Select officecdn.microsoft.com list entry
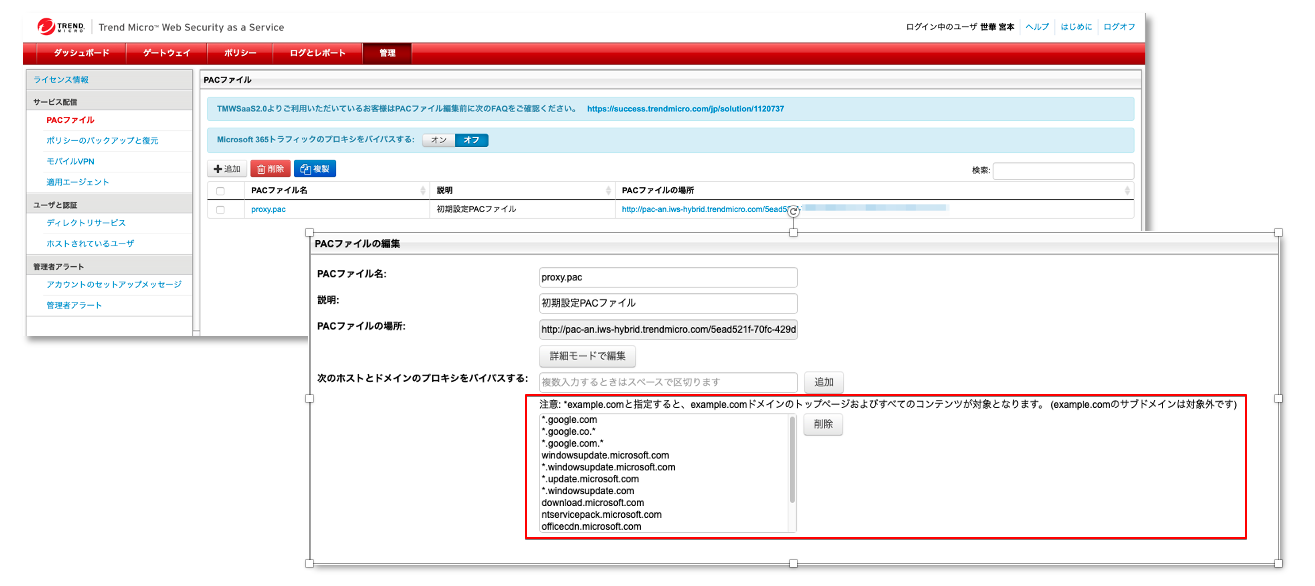Viewport: 1315px width, 586px height. tap(592, 526)
